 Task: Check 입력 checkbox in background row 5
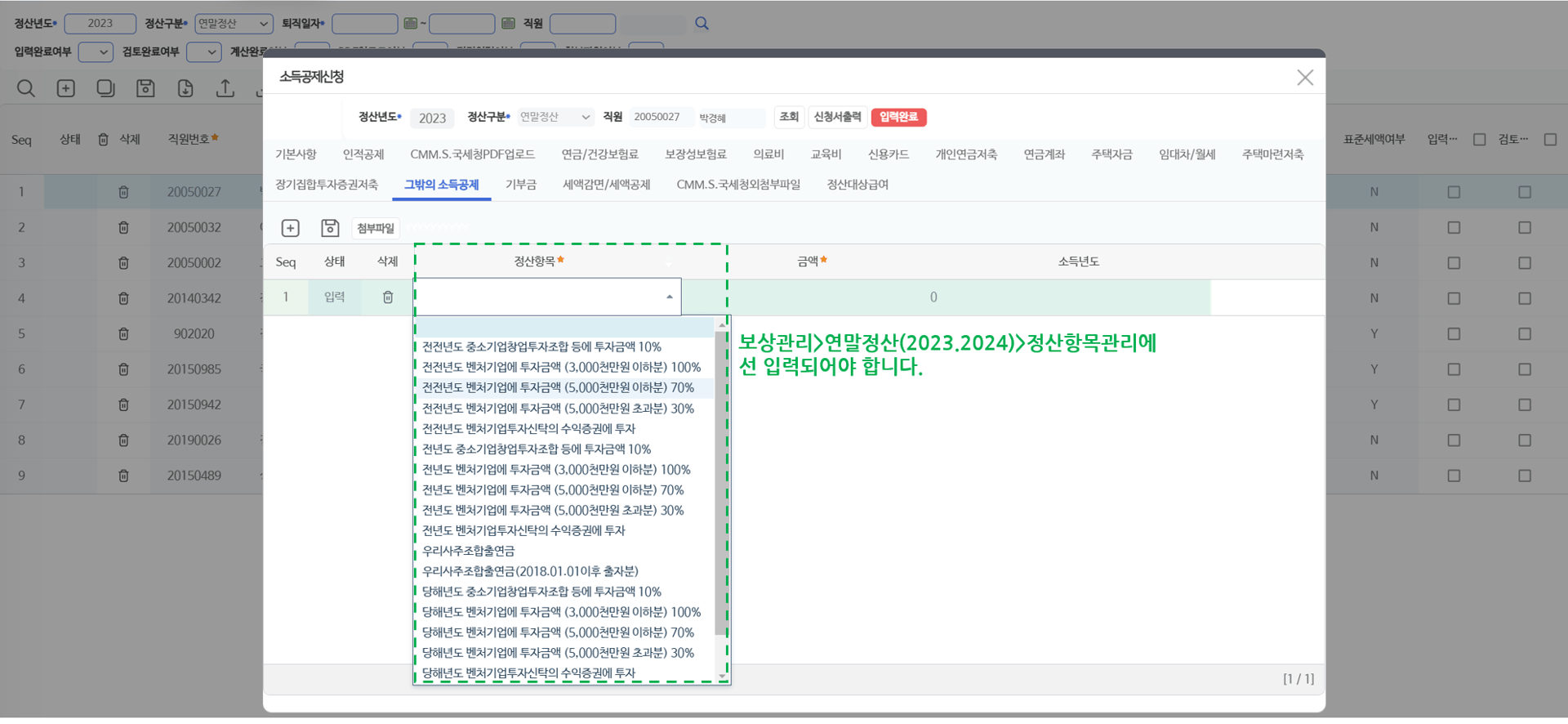1454,333
